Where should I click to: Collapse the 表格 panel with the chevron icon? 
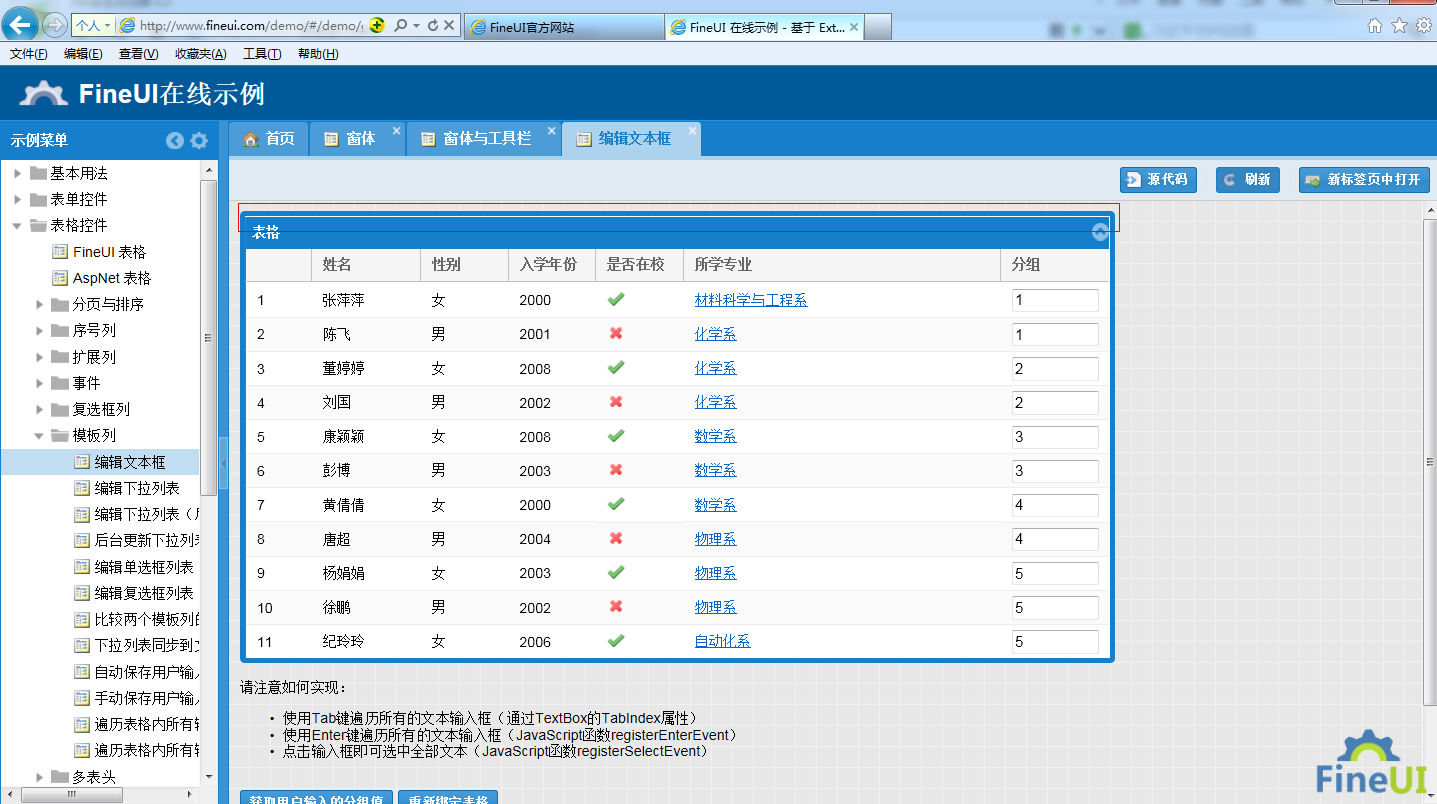pyautogui.click(x=1100, y=232)
